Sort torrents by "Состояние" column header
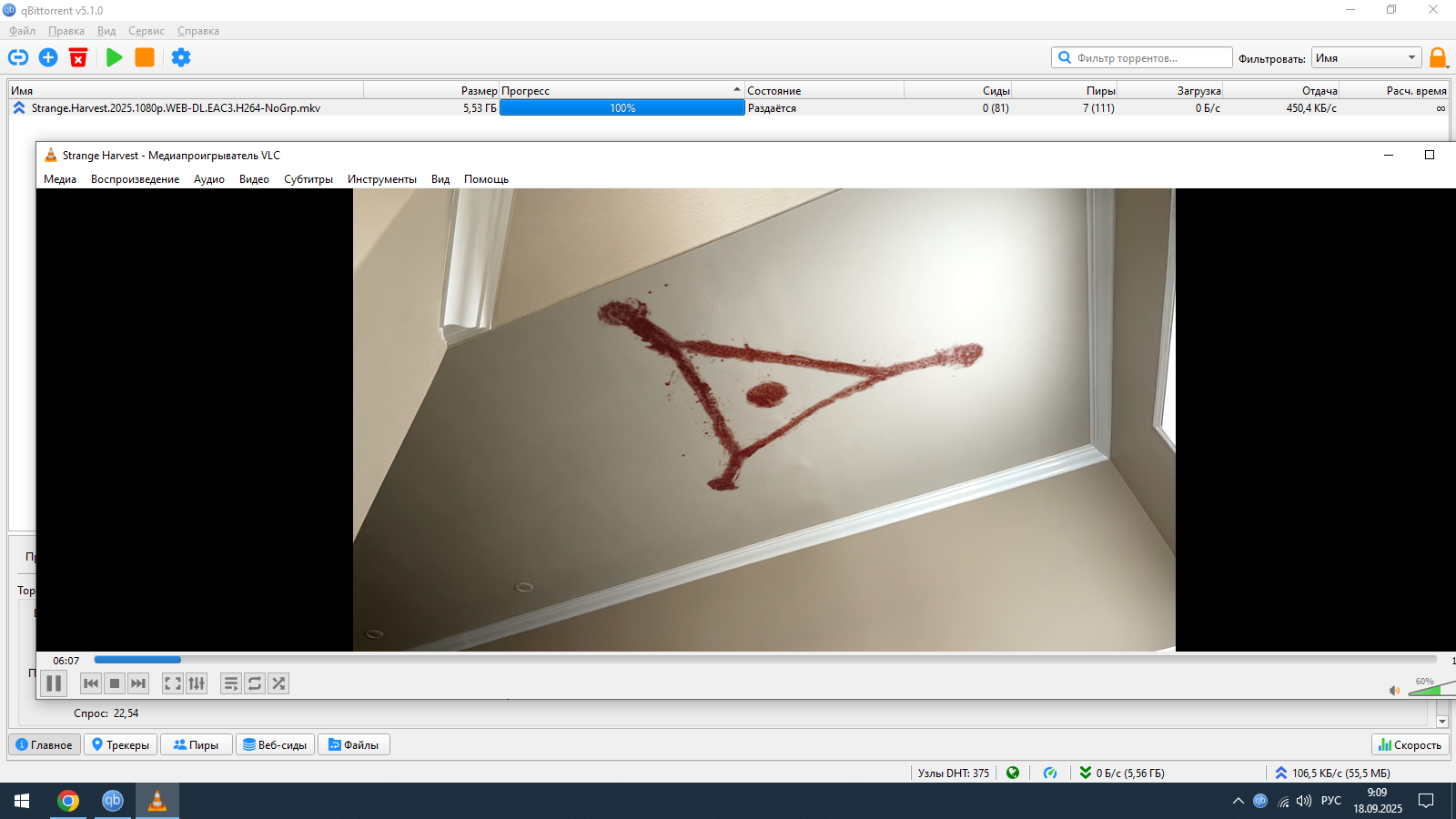This screenshot has width=1456, height=819. pyautogui.click(x=824, y=90)
